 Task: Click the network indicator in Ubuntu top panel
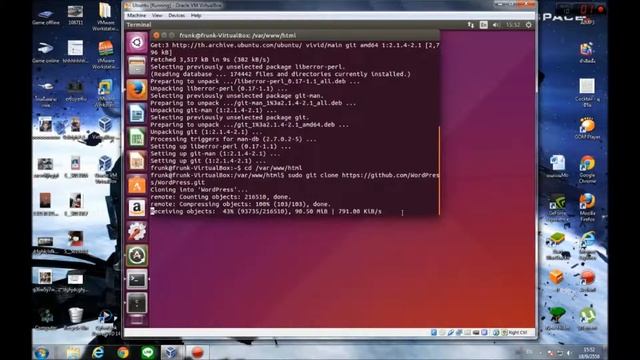(471, 25)
